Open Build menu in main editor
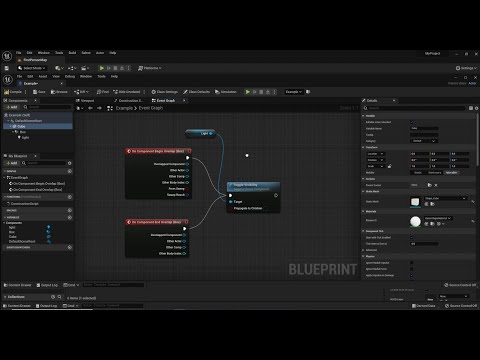Viewport: 480px width, 360px height. [x=72, y=53]
